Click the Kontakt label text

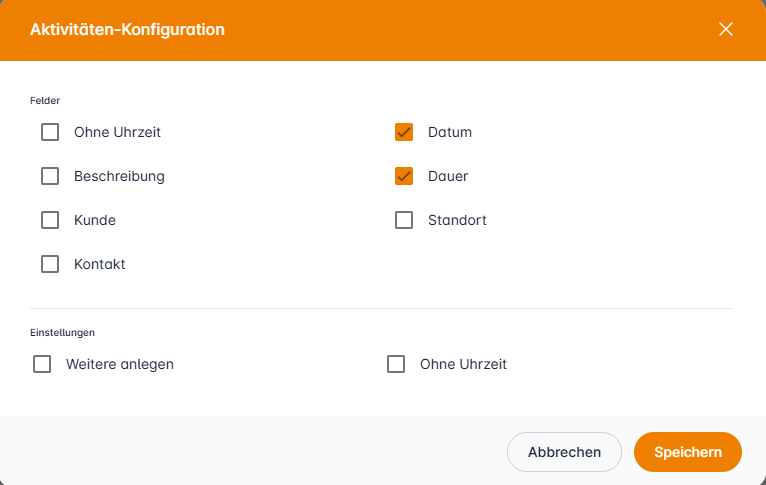pyautogui.click(x=100, y=264)
